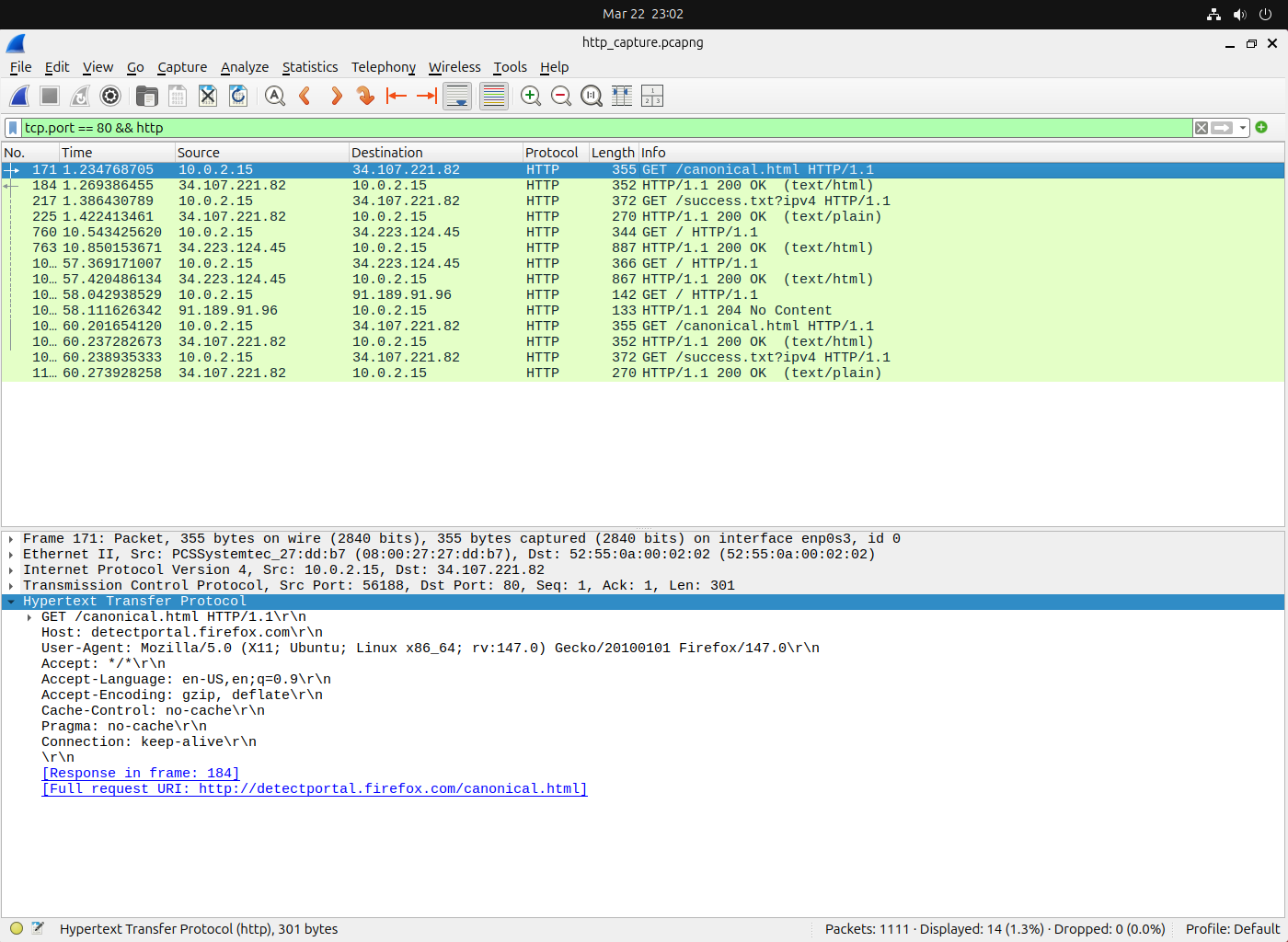This screenshot has height=942, width=1288.
Task: Reset text to normal size
Action: pyautogui.click(x=592, y=96)
